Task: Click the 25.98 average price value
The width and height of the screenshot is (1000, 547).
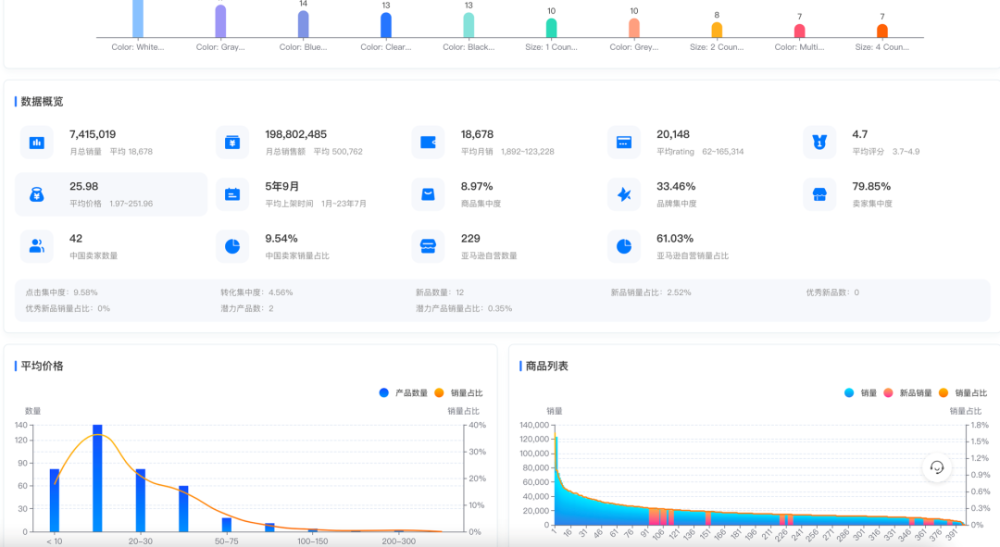Action: pyautogui.click(x=84, y=186)
